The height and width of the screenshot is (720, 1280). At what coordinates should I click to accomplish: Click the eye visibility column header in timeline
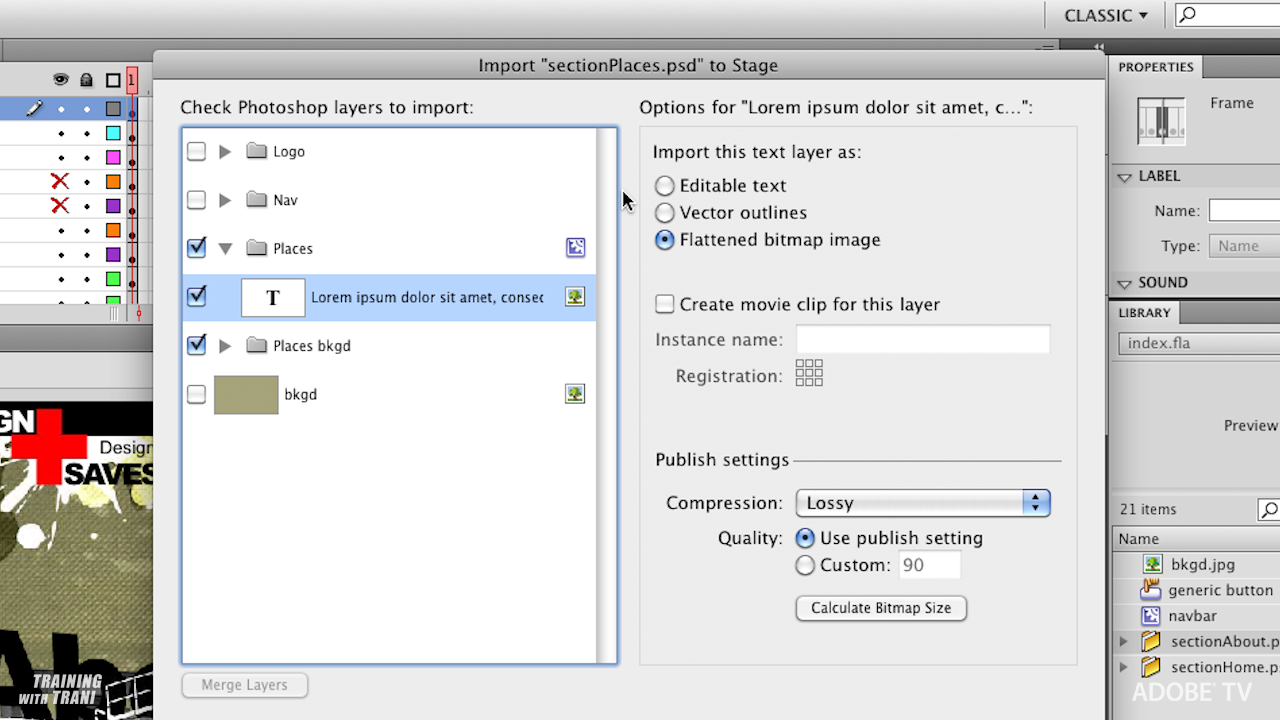61,80
